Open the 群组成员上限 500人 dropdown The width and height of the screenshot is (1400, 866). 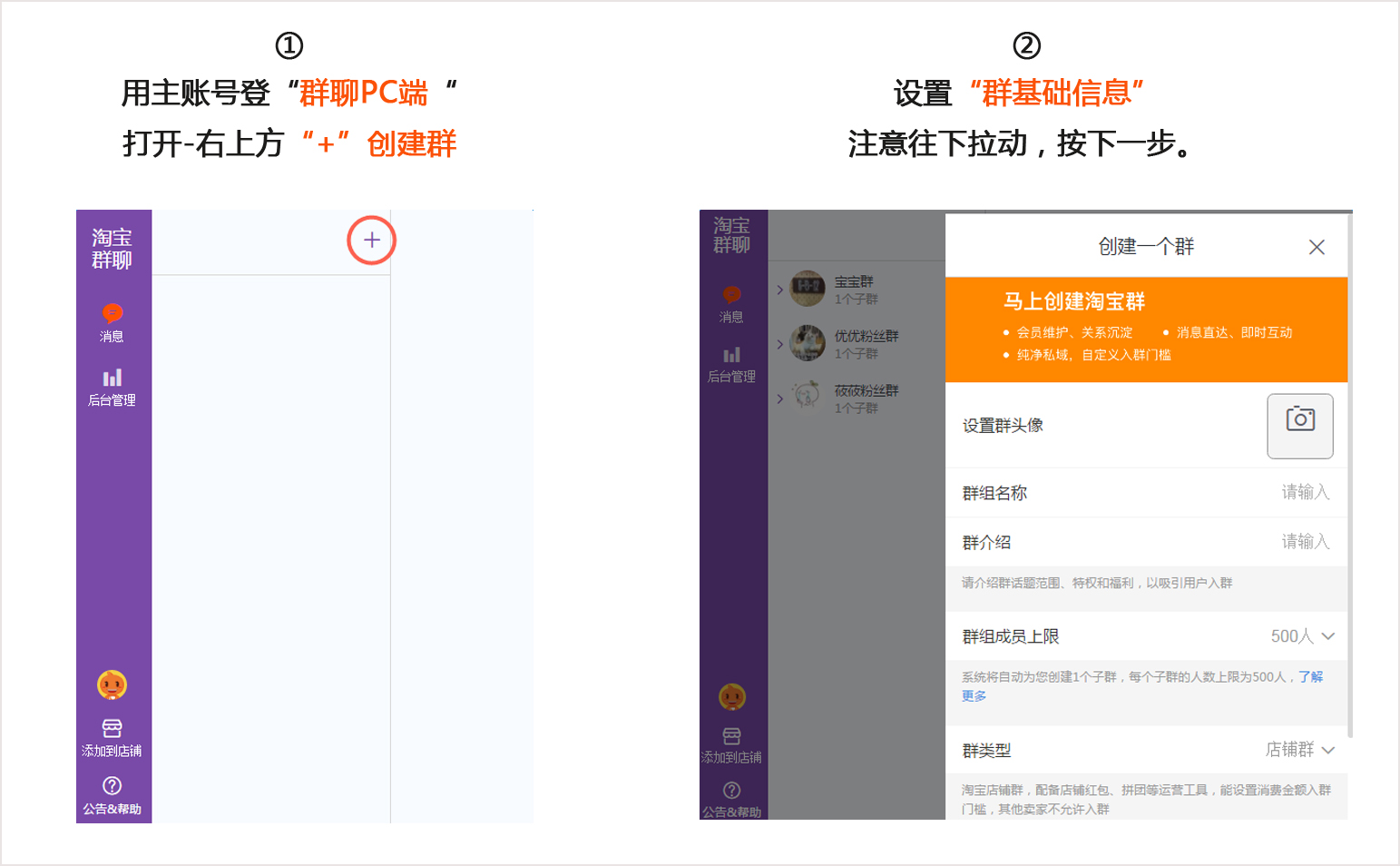click(1302, 636)
